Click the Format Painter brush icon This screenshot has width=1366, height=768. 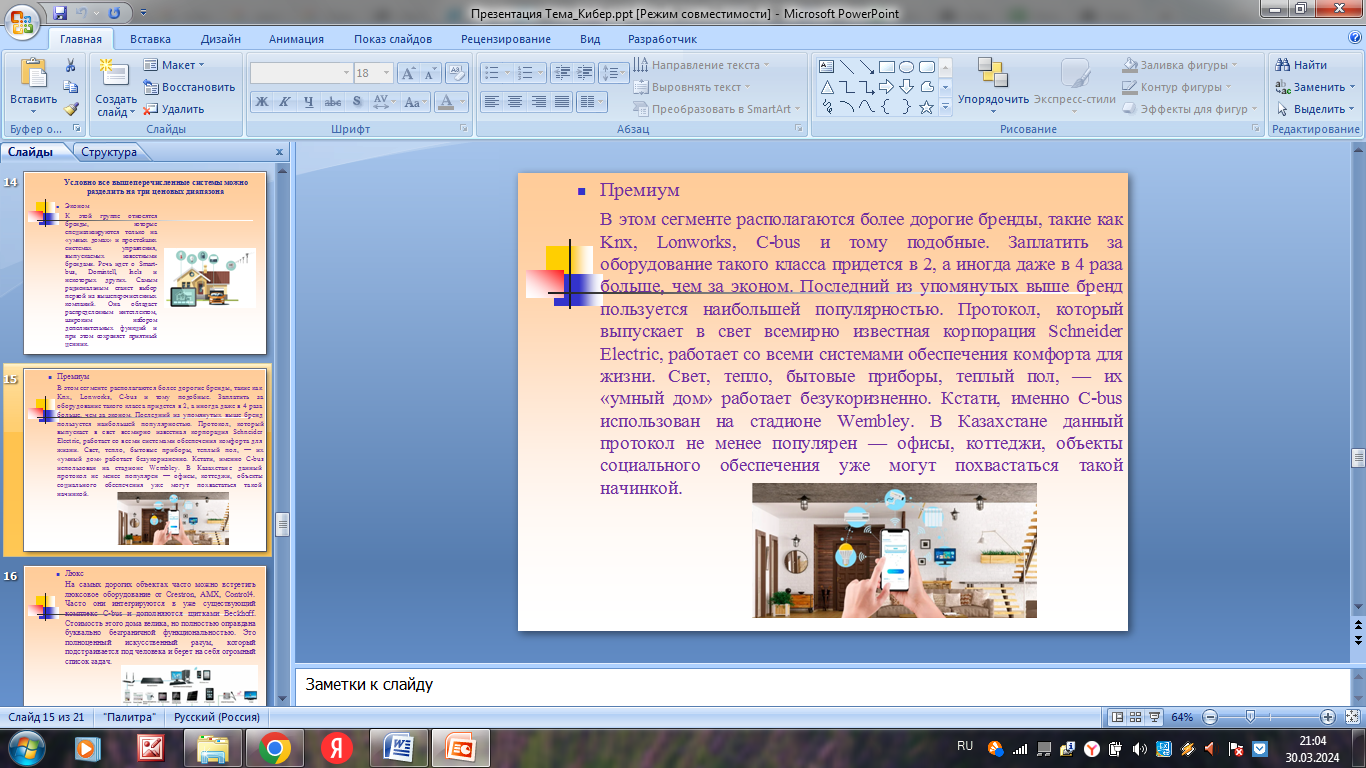[71, 109]
